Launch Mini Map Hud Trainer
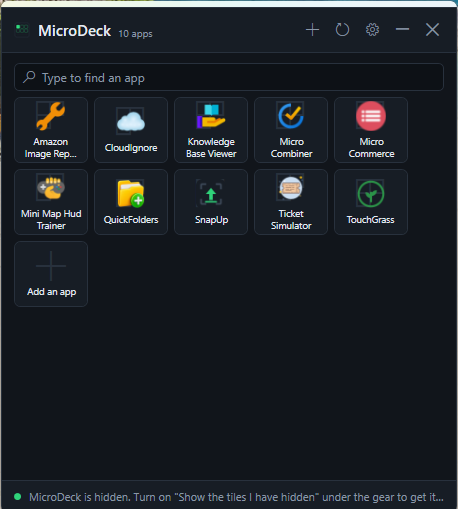Screen dimensions: 458x509 click(x=51, y=202)
